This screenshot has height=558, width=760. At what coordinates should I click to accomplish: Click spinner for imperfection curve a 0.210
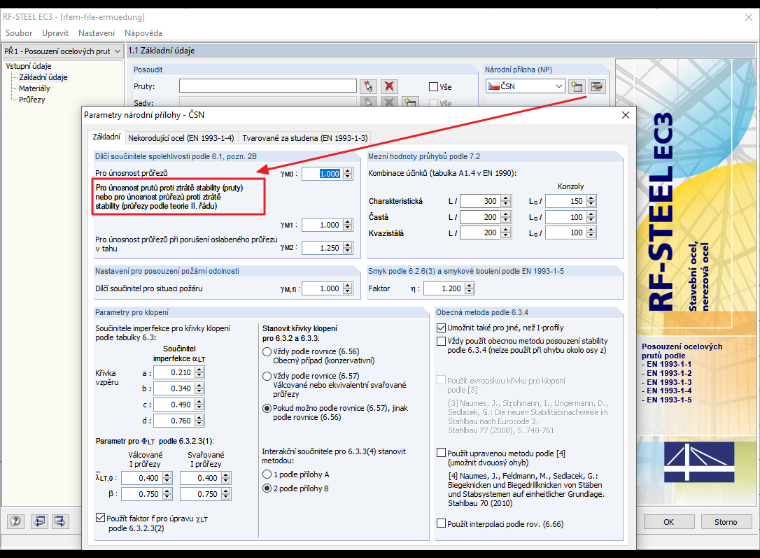tap(199, 372)
